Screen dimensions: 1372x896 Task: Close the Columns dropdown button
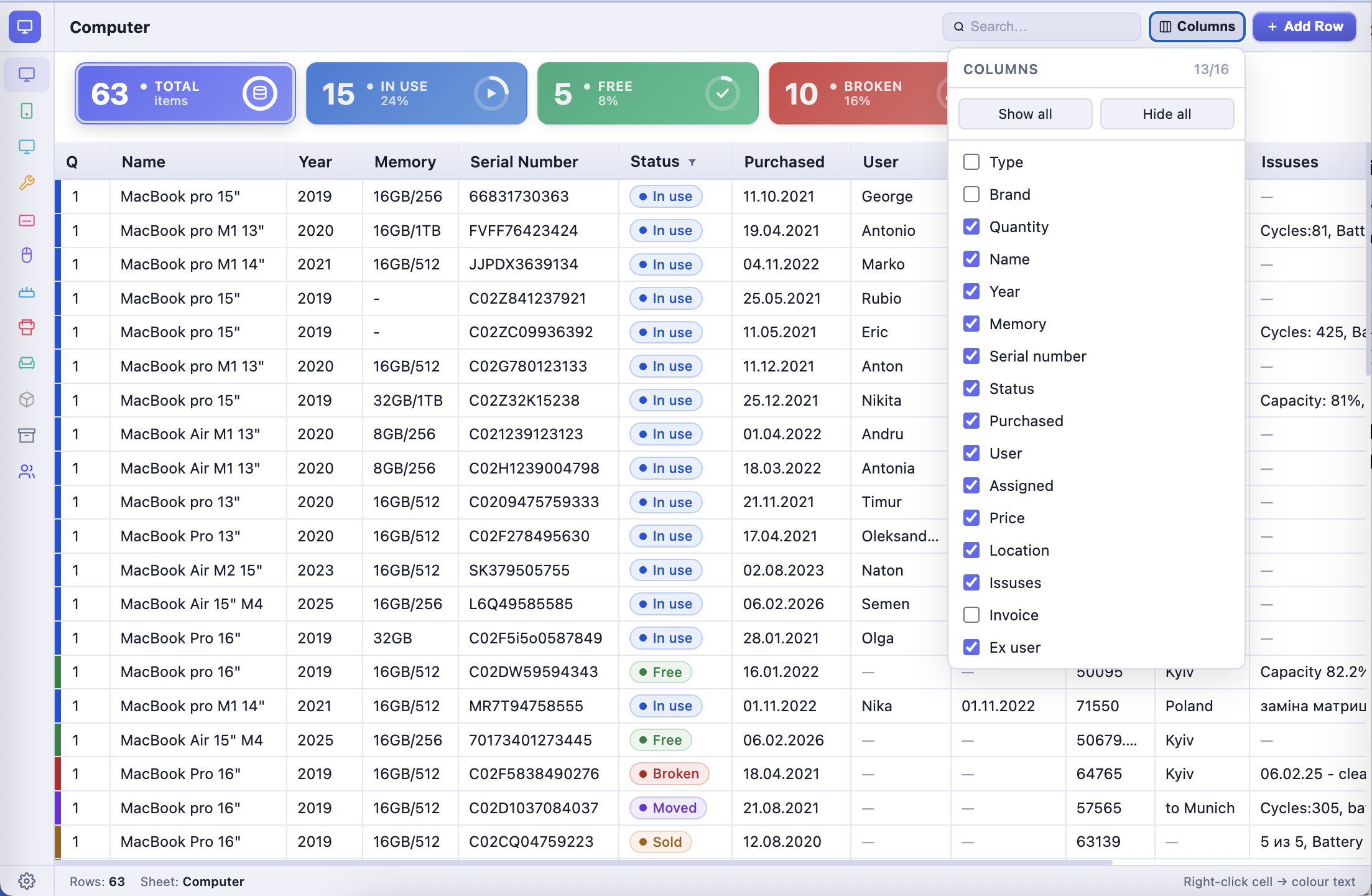click(1197, 27)
